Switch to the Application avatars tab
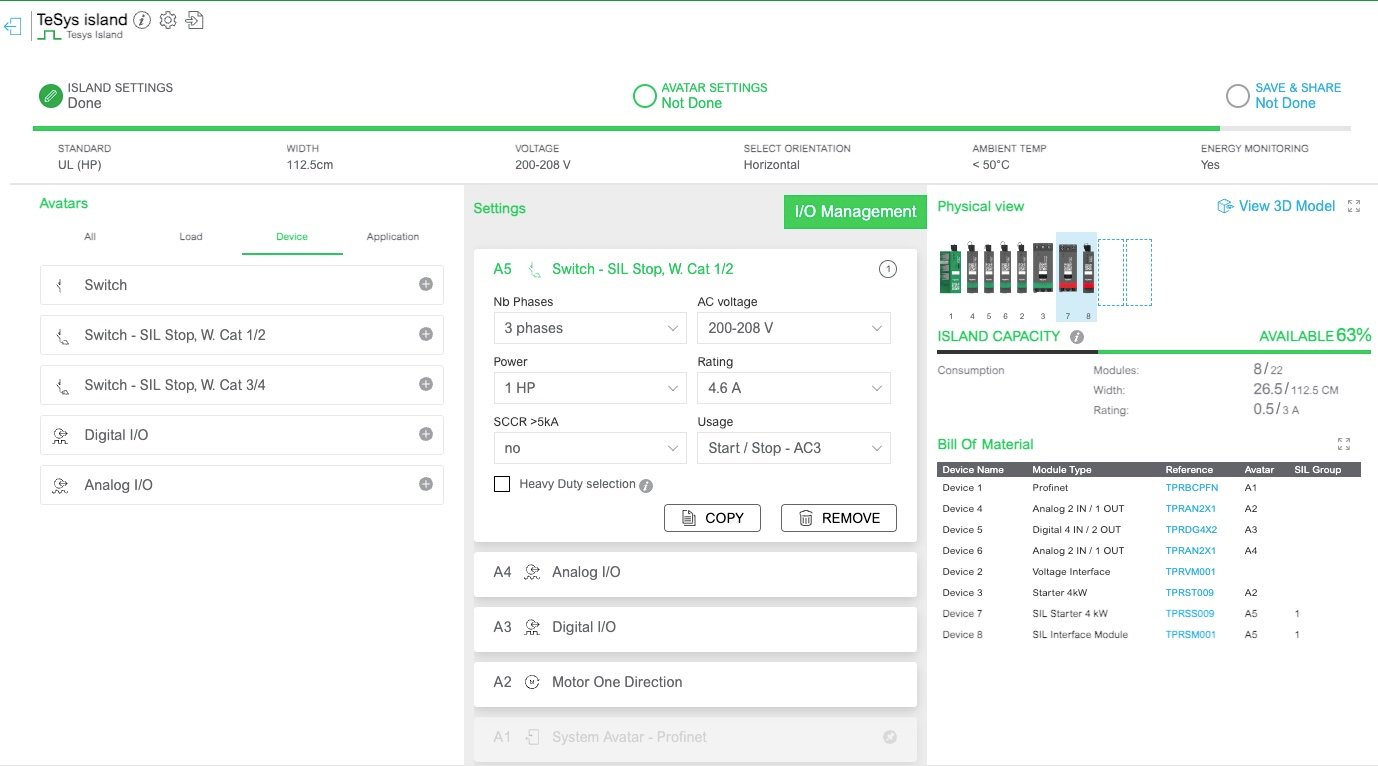1378x766 pixels. 393,237
